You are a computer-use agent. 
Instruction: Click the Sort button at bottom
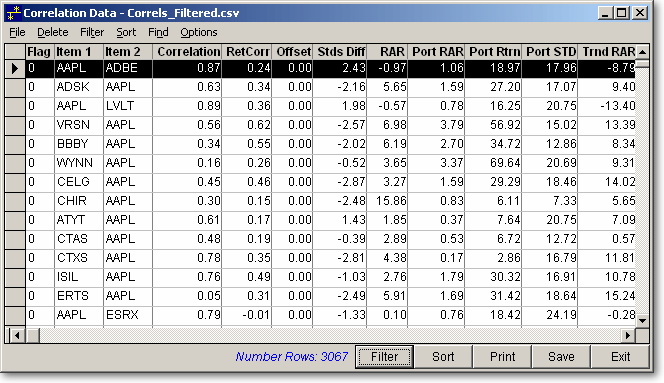pos(443,357)
